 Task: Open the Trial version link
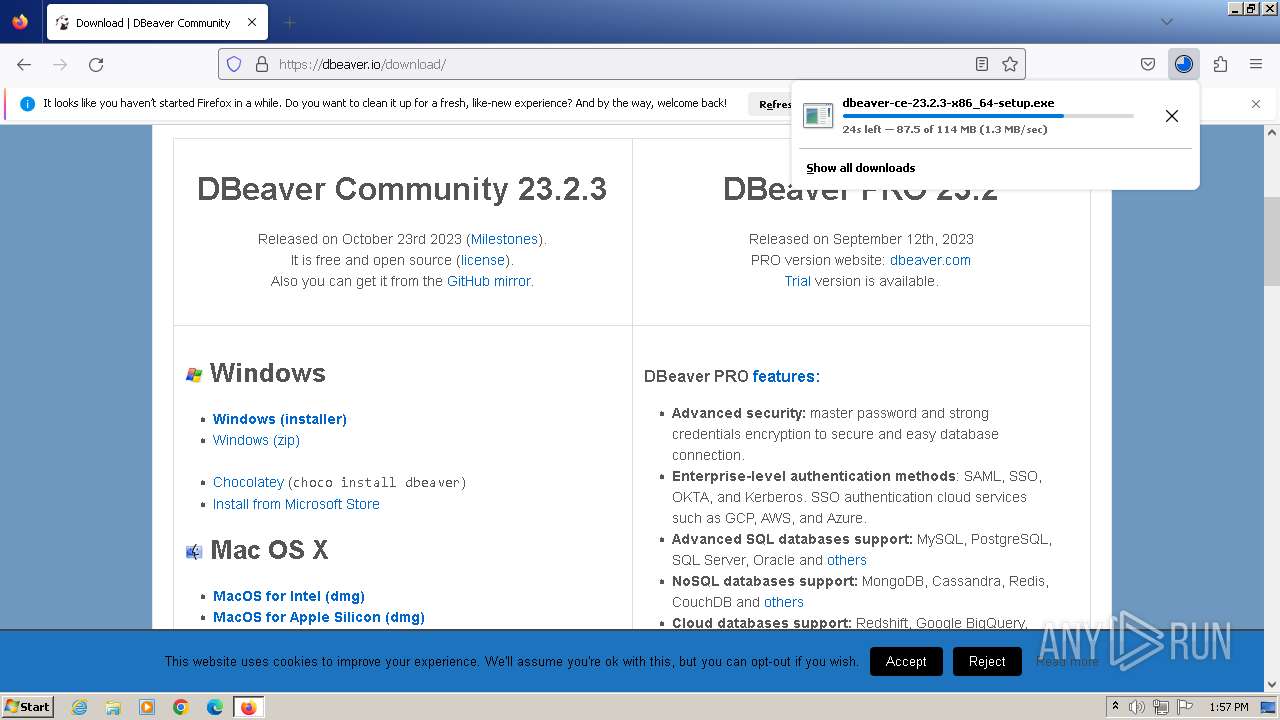[797, 281]
